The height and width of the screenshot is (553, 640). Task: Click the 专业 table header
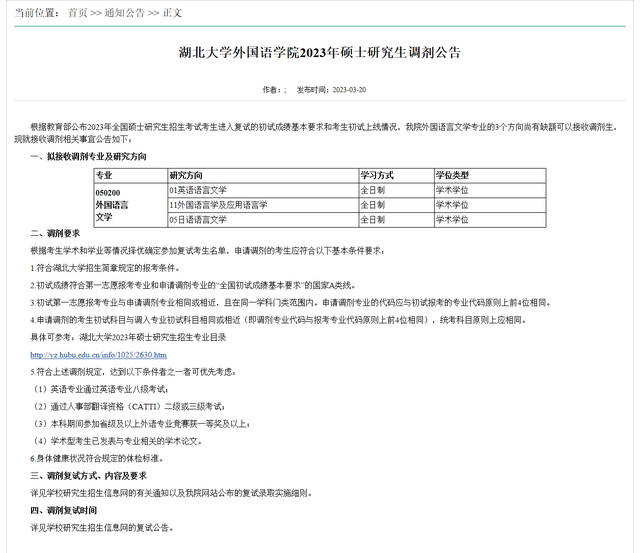coord(130,175)
